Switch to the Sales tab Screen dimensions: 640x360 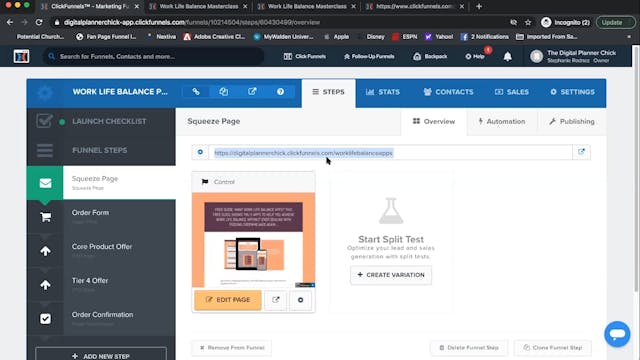click(512, 92)
